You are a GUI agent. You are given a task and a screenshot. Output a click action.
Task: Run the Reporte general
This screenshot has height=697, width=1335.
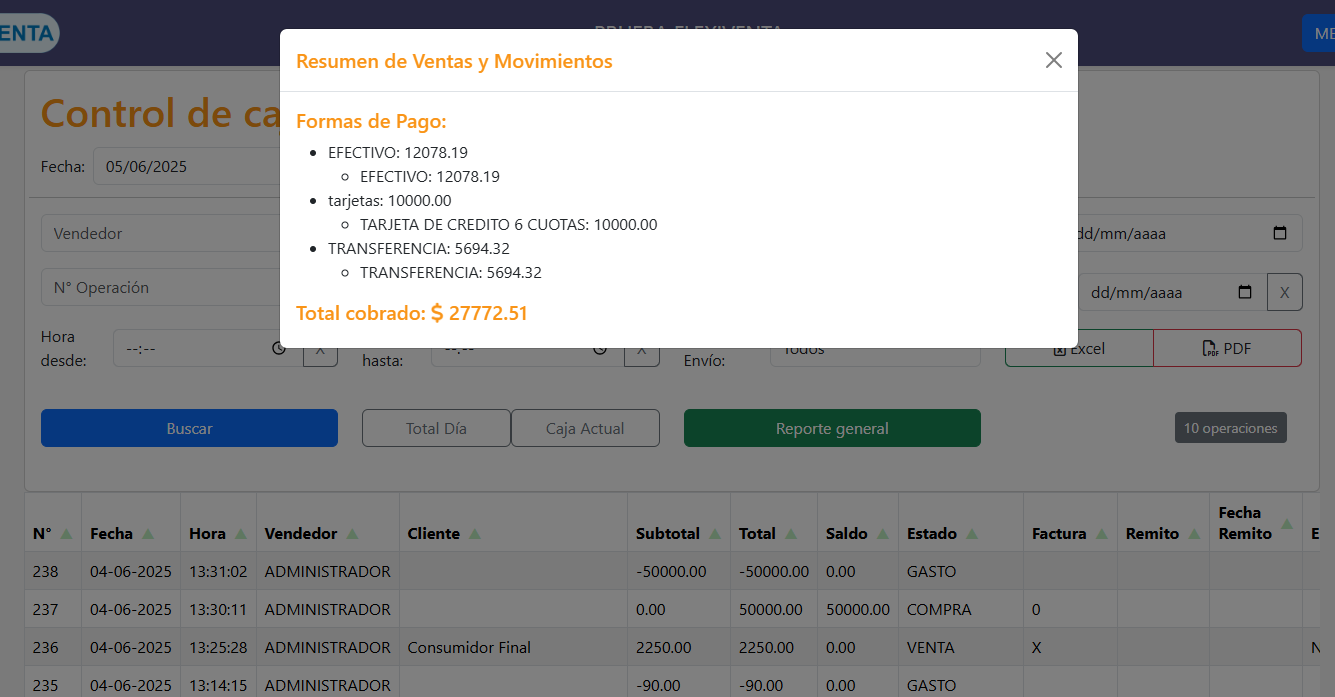coord(832,427)
